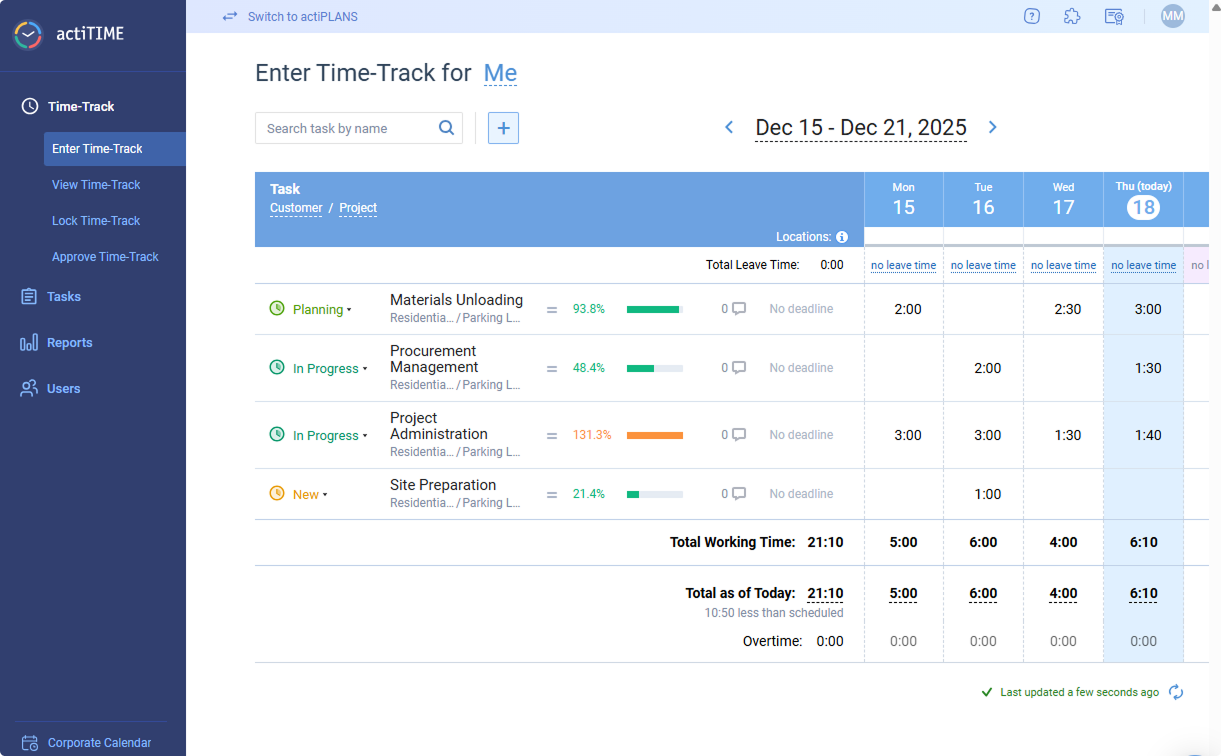Click the puzzle-piece integrations icon
The image size is (1221, 756).
pos(1072,16)
